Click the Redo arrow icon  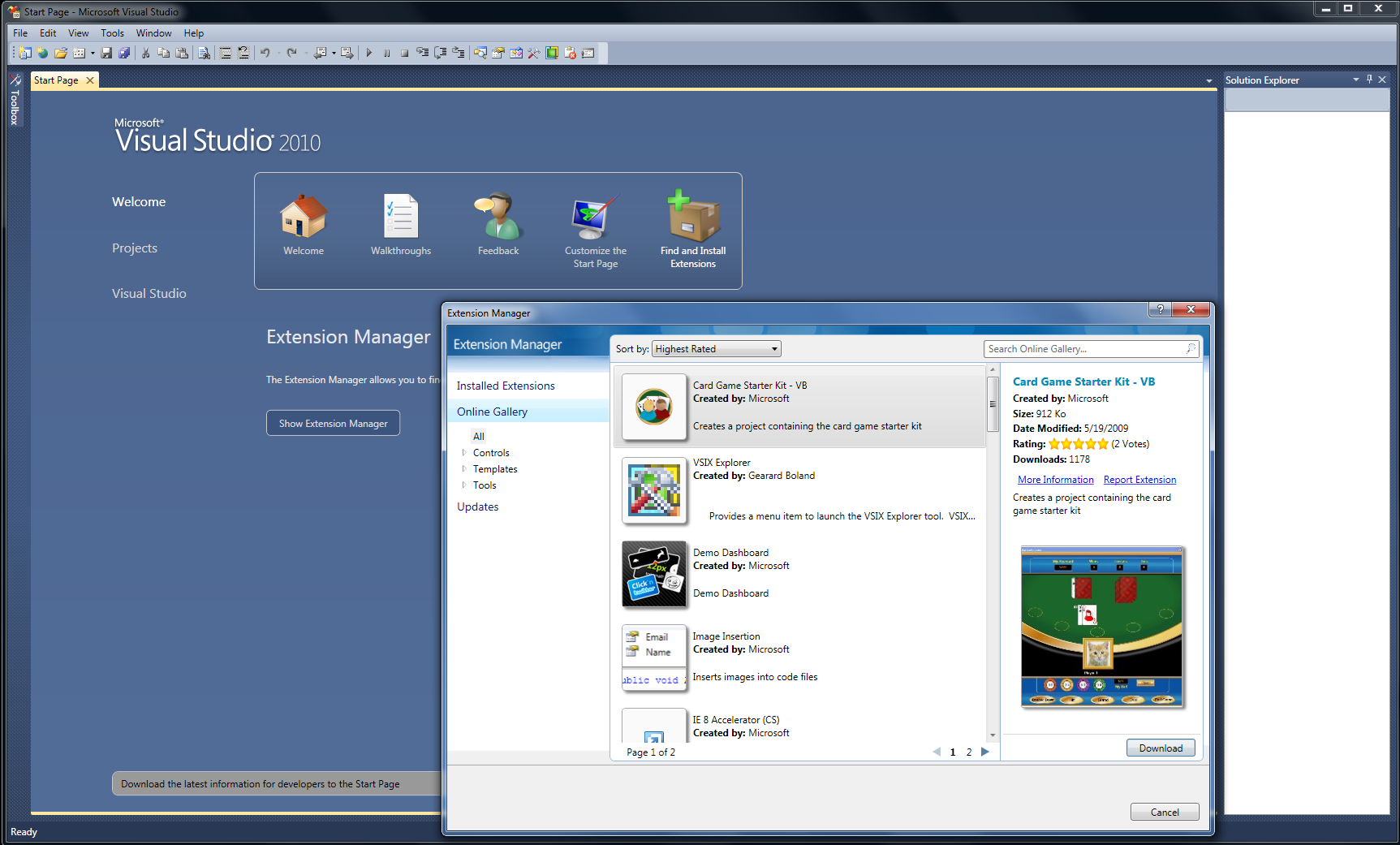pyautogui.click(x=292, y=53)
